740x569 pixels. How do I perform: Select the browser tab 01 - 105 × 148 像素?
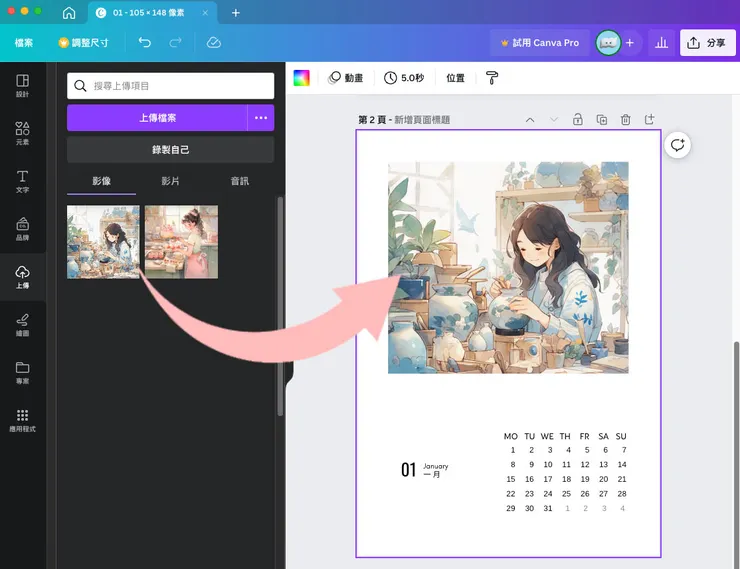coord(148,13)
